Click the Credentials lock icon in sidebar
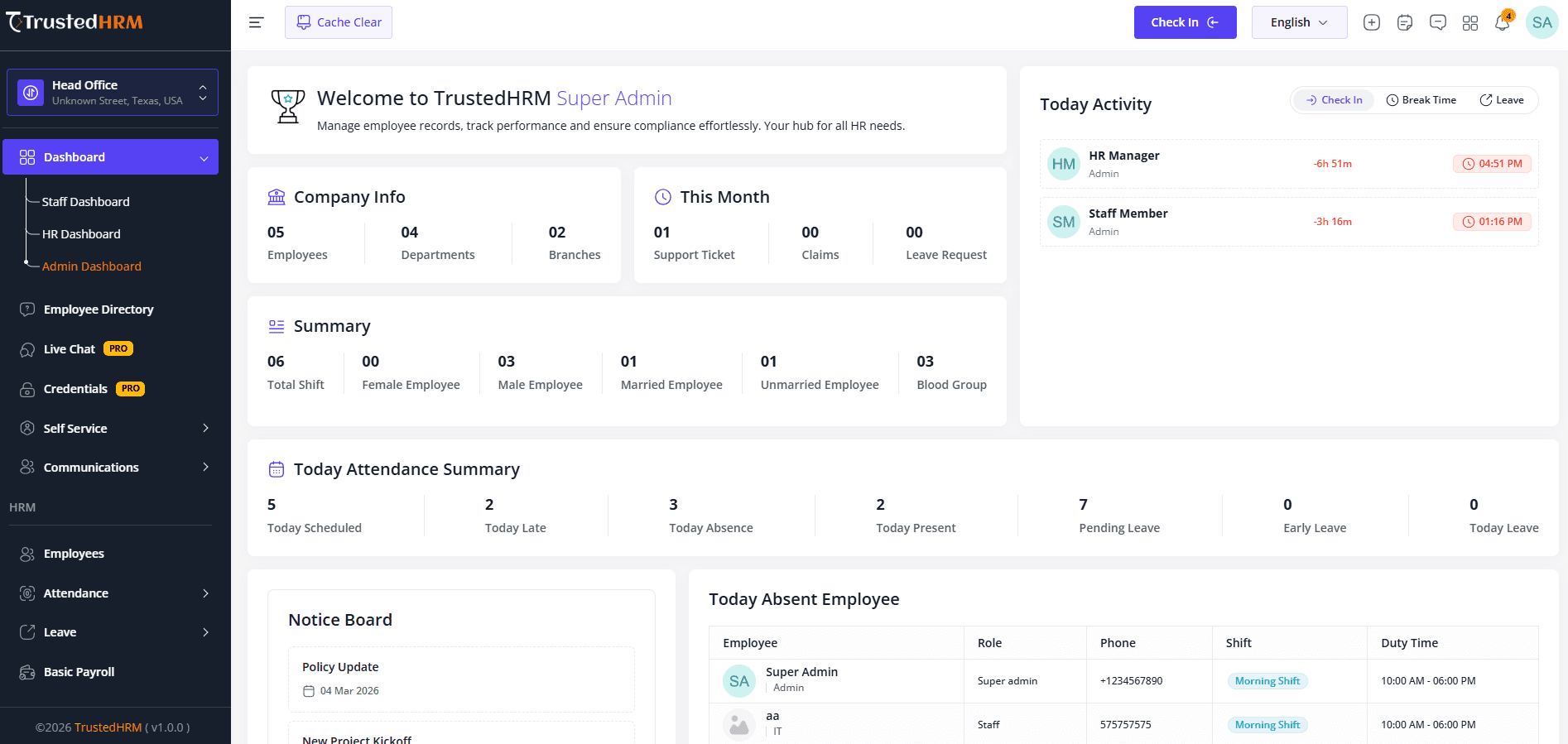 (x=27, y=389)
